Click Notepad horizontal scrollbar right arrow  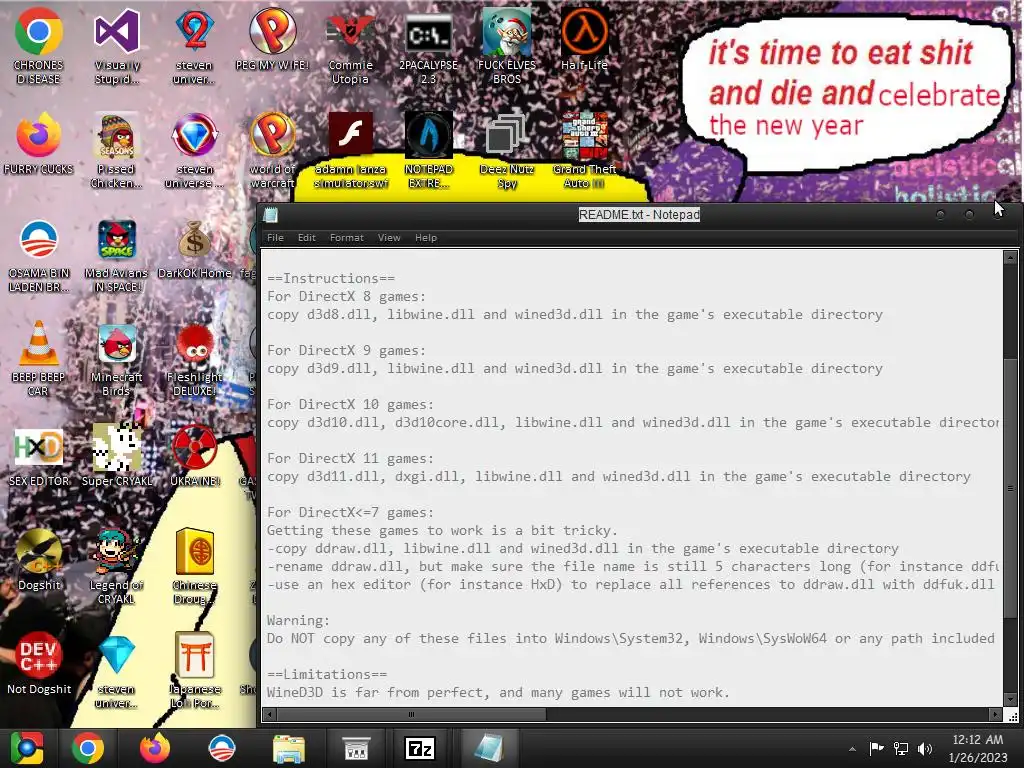click(x=995, y=714)
